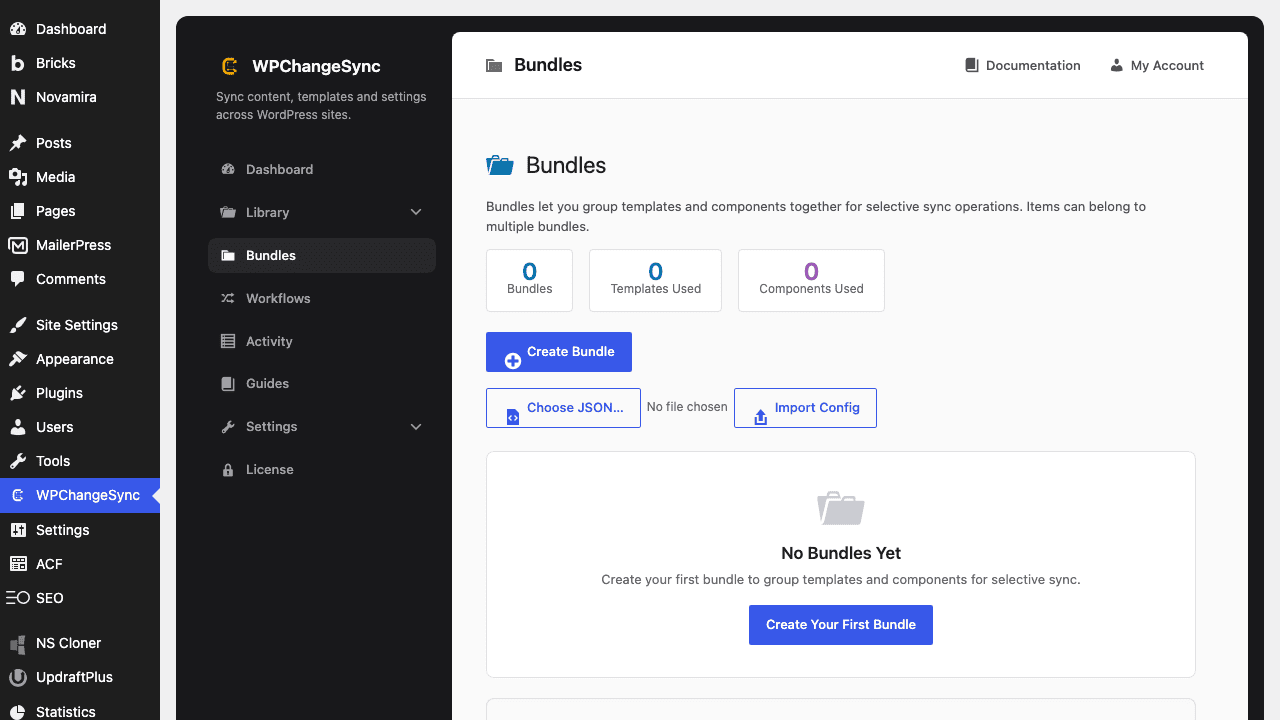The width and height of the screenshot is (1280, 720).
Task: Click the WordPress Dashboard gauge icon
Action: pyautogui.click(x=18, y=29)
